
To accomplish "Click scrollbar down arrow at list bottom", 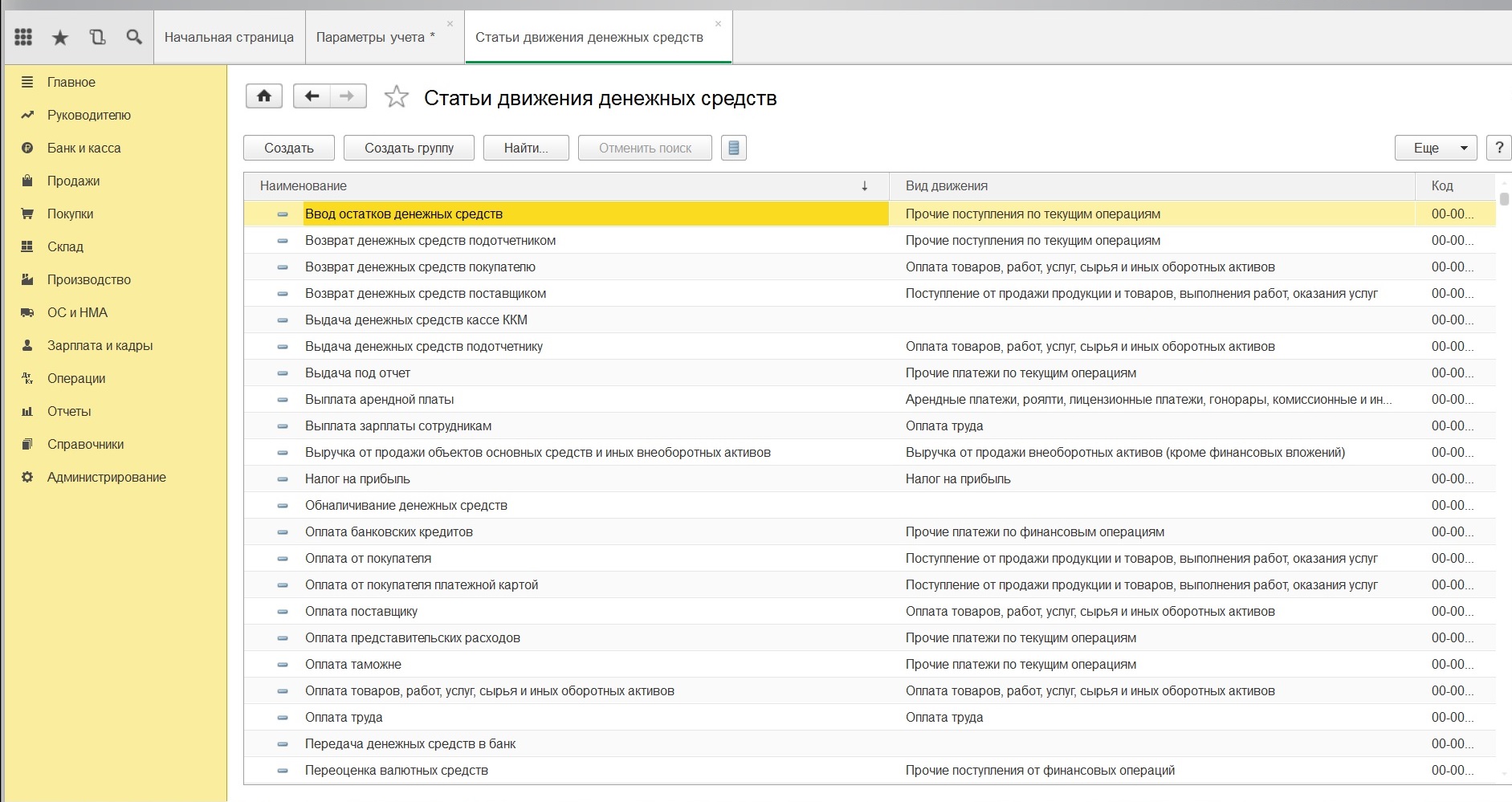I will point(1504,774).
